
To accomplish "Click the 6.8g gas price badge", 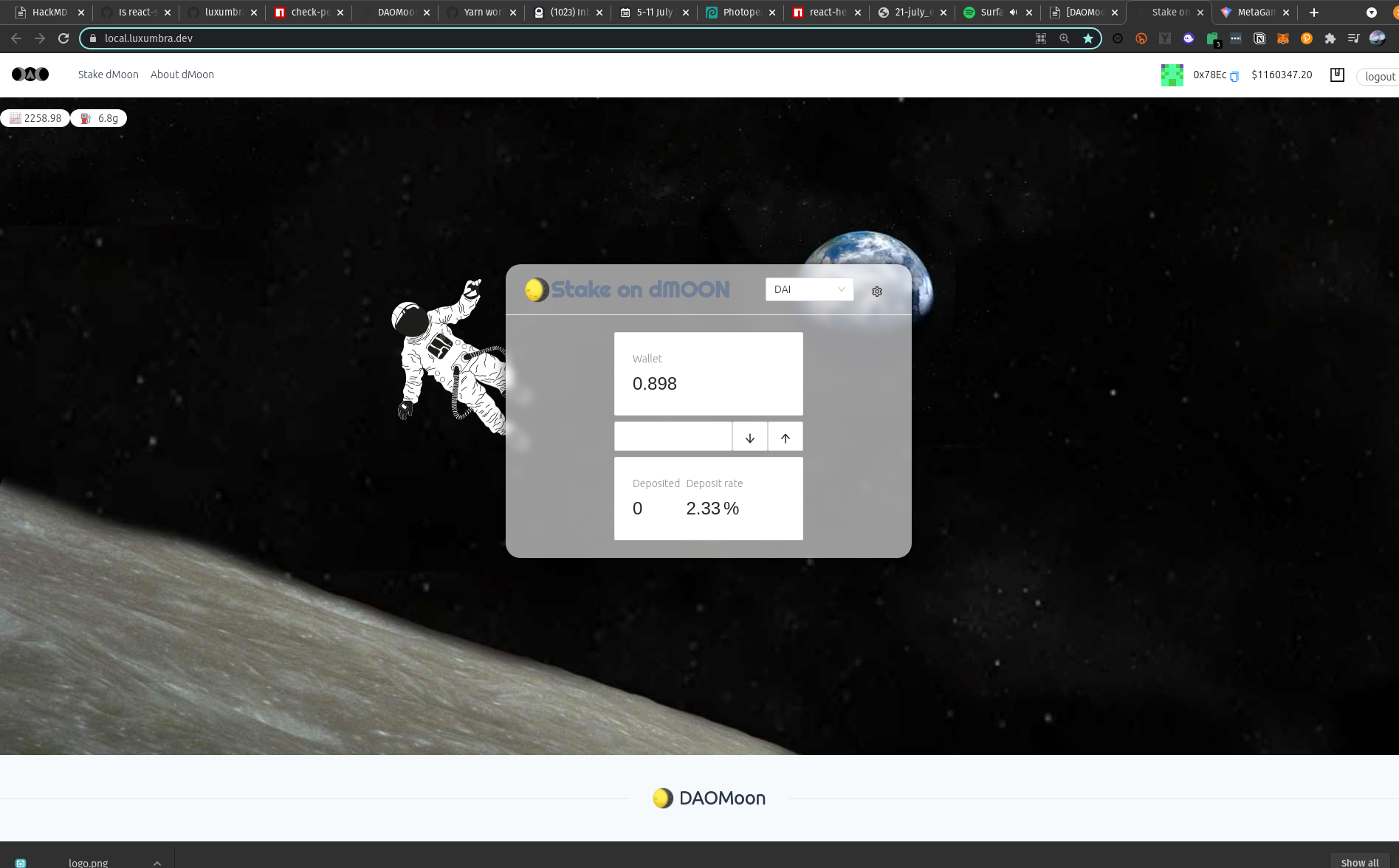I will click(99, 118).
